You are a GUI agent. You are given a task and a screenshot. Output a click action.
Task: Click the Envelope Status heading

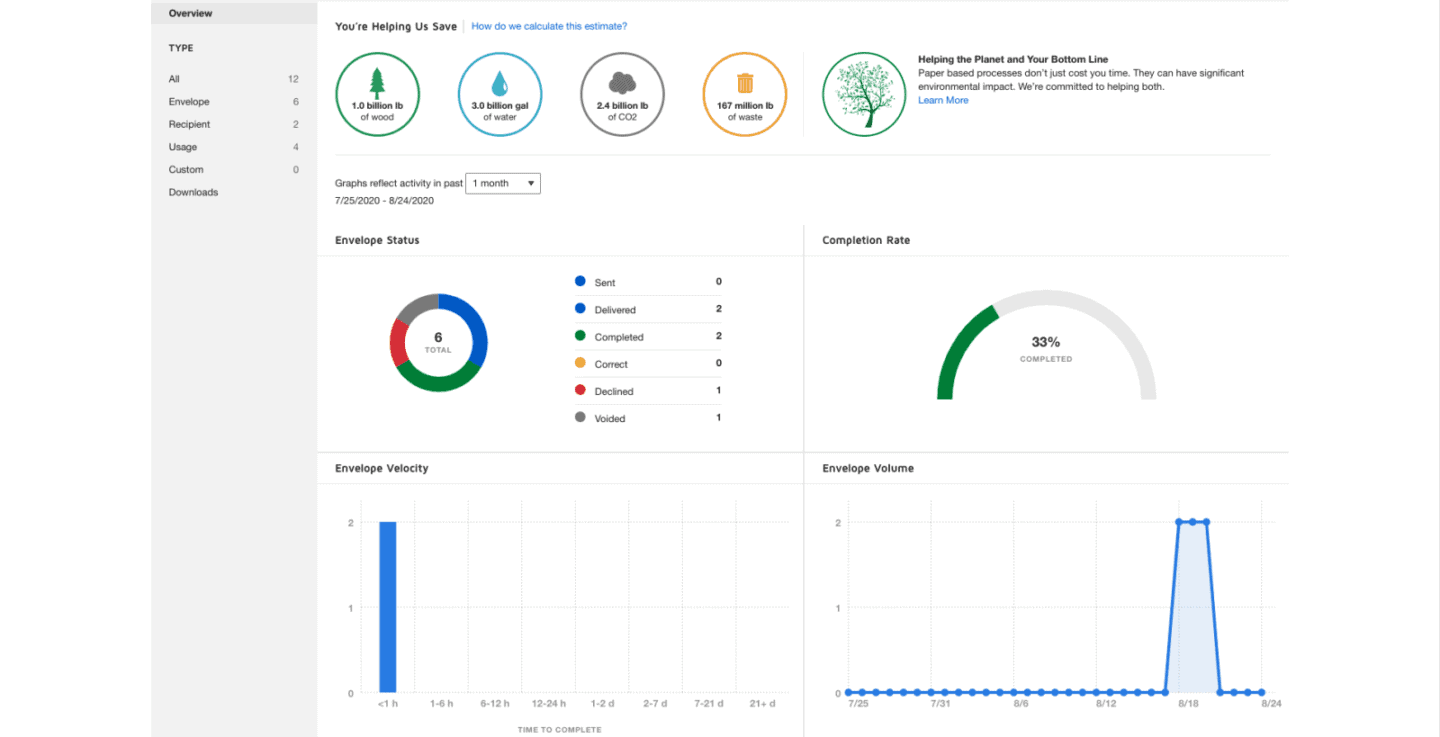[x=377, y=241]
